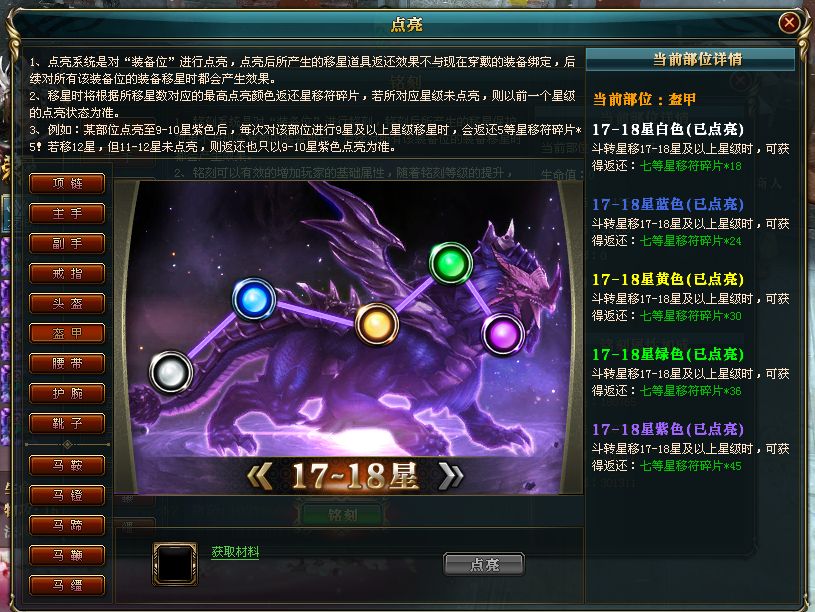Advance to next star tier with right chevrons
Screen dimensions: 815x612
coord(450,476)
